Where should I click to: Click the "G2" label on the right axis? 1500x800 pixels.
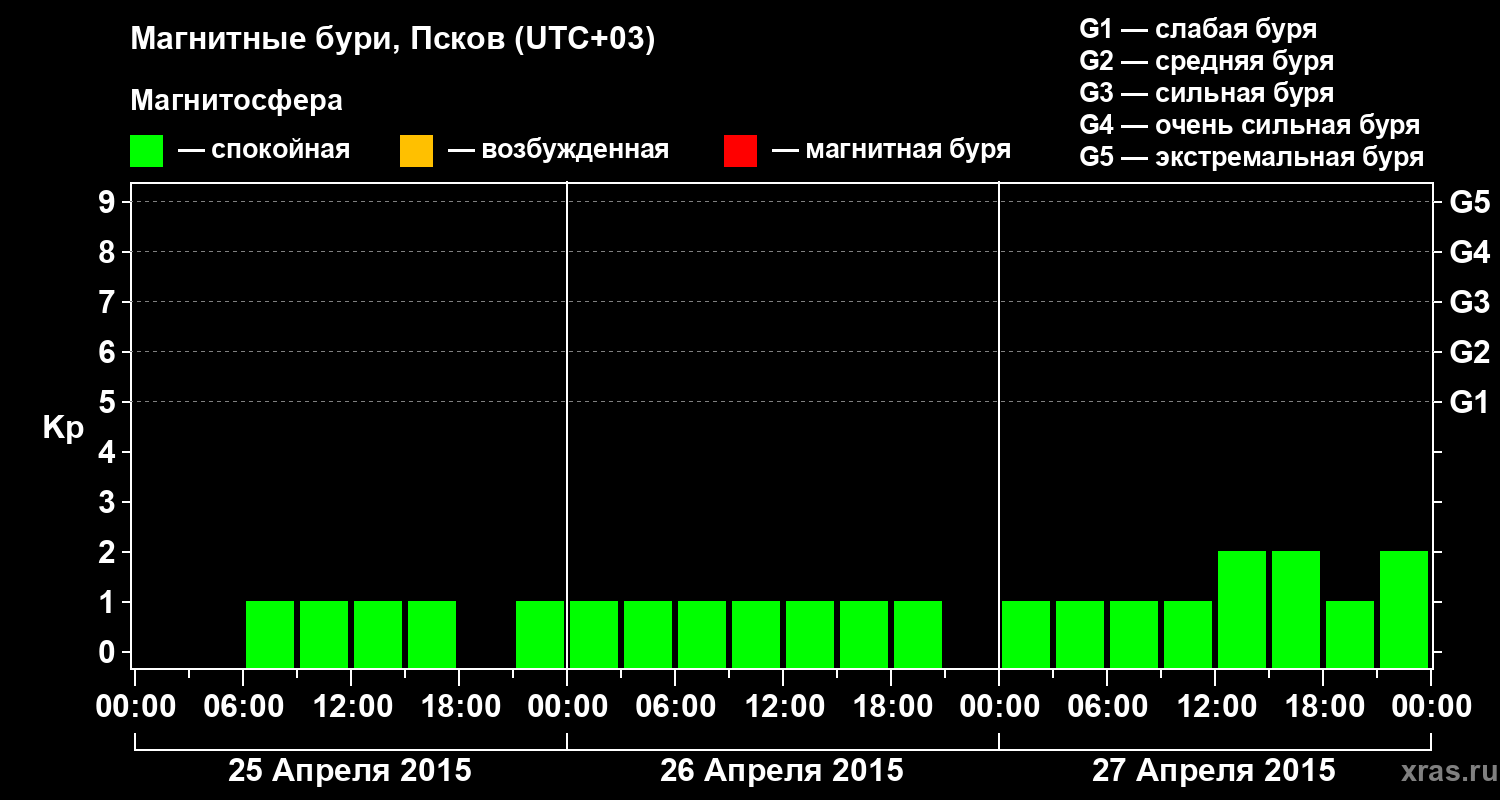click(1469, 353)
